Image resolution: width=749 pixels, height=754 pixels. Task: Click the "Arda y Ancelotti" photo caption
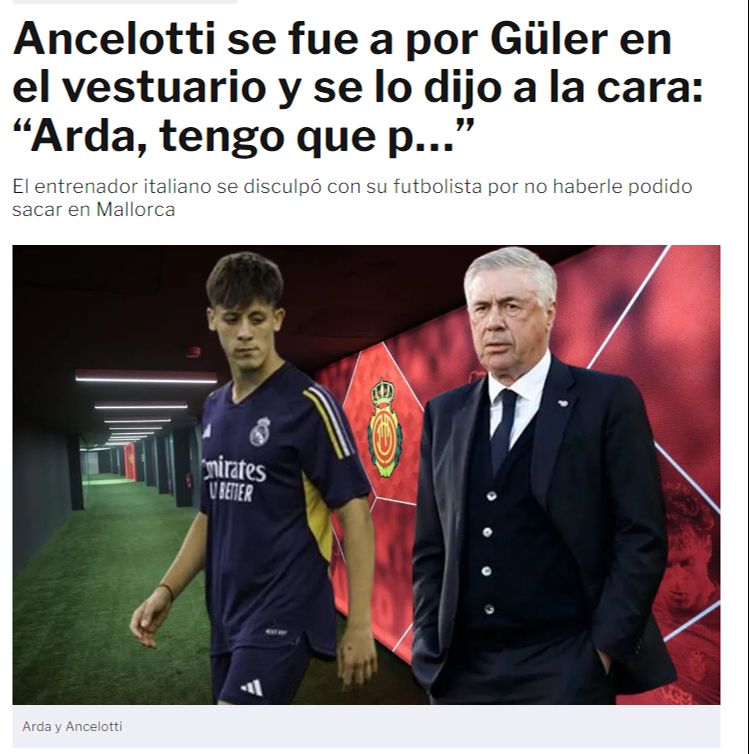72,726
